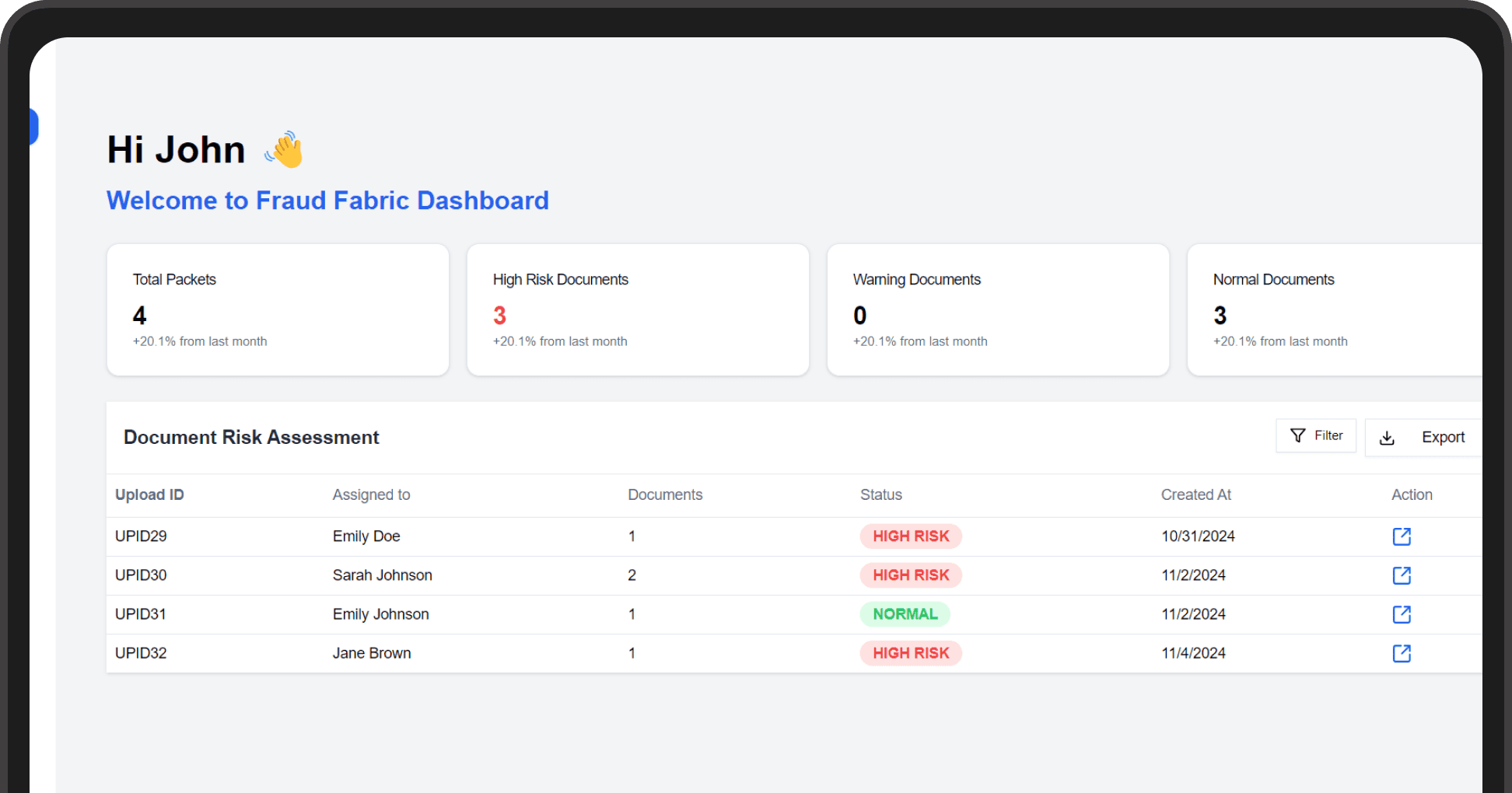Click Welcome to Fraud Fabric Dashboard heading

pos(327,201)
